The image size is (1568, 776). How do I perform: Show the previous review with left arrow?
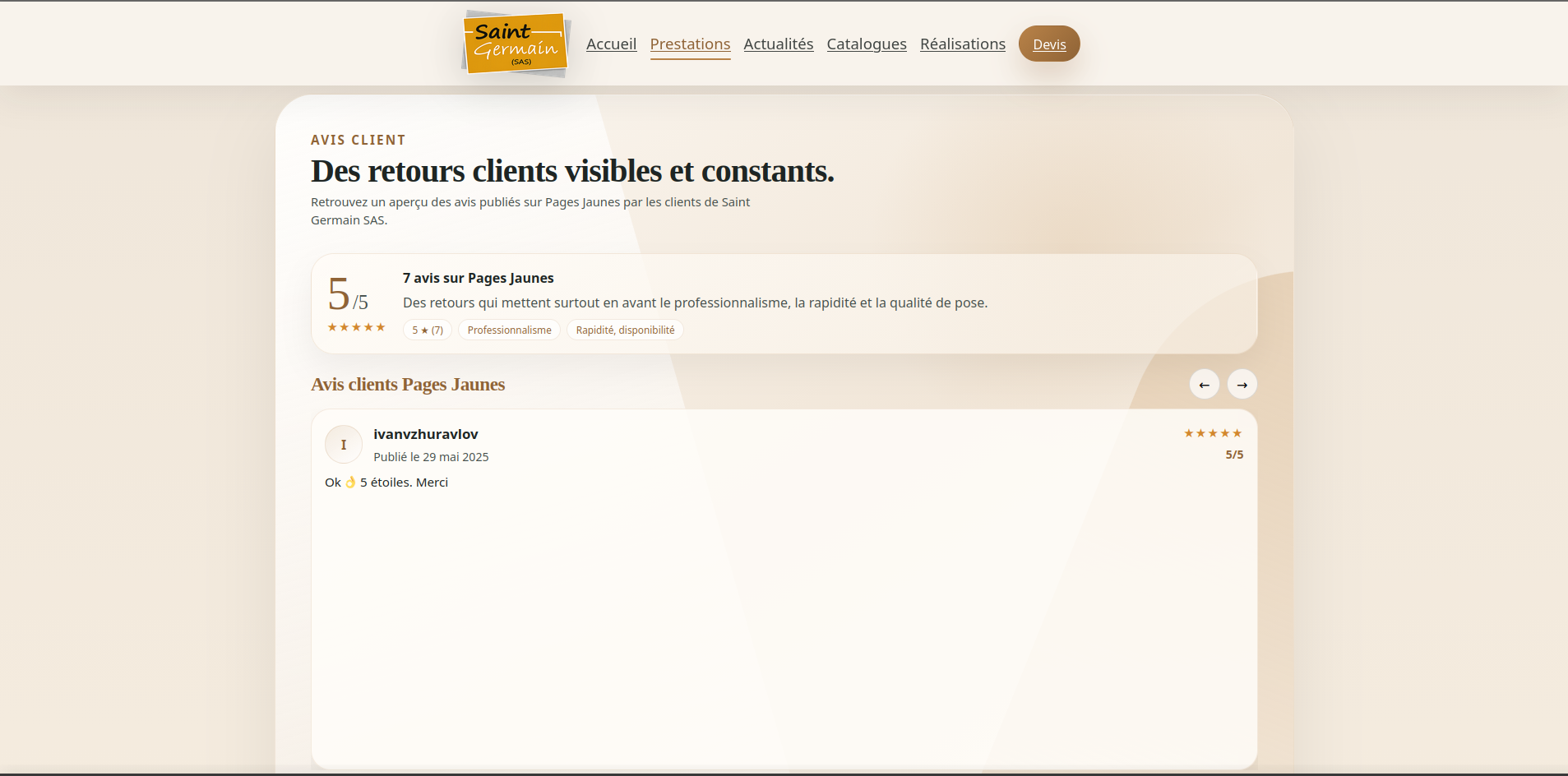(1205, 384)
